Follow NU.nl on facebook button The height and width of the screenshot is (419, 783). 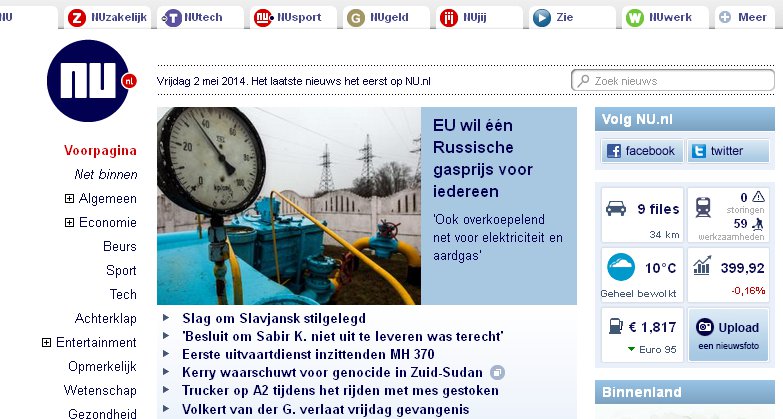point(641,151)
